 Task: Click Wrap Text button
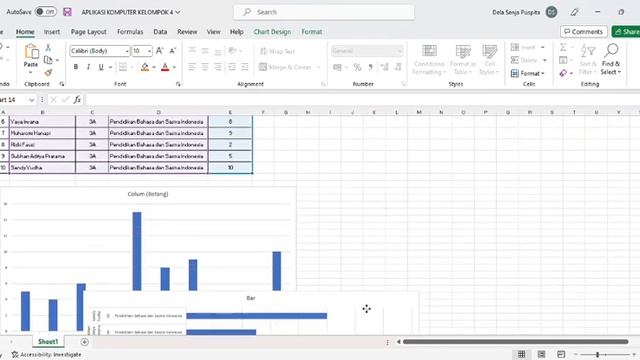(277, 51)
